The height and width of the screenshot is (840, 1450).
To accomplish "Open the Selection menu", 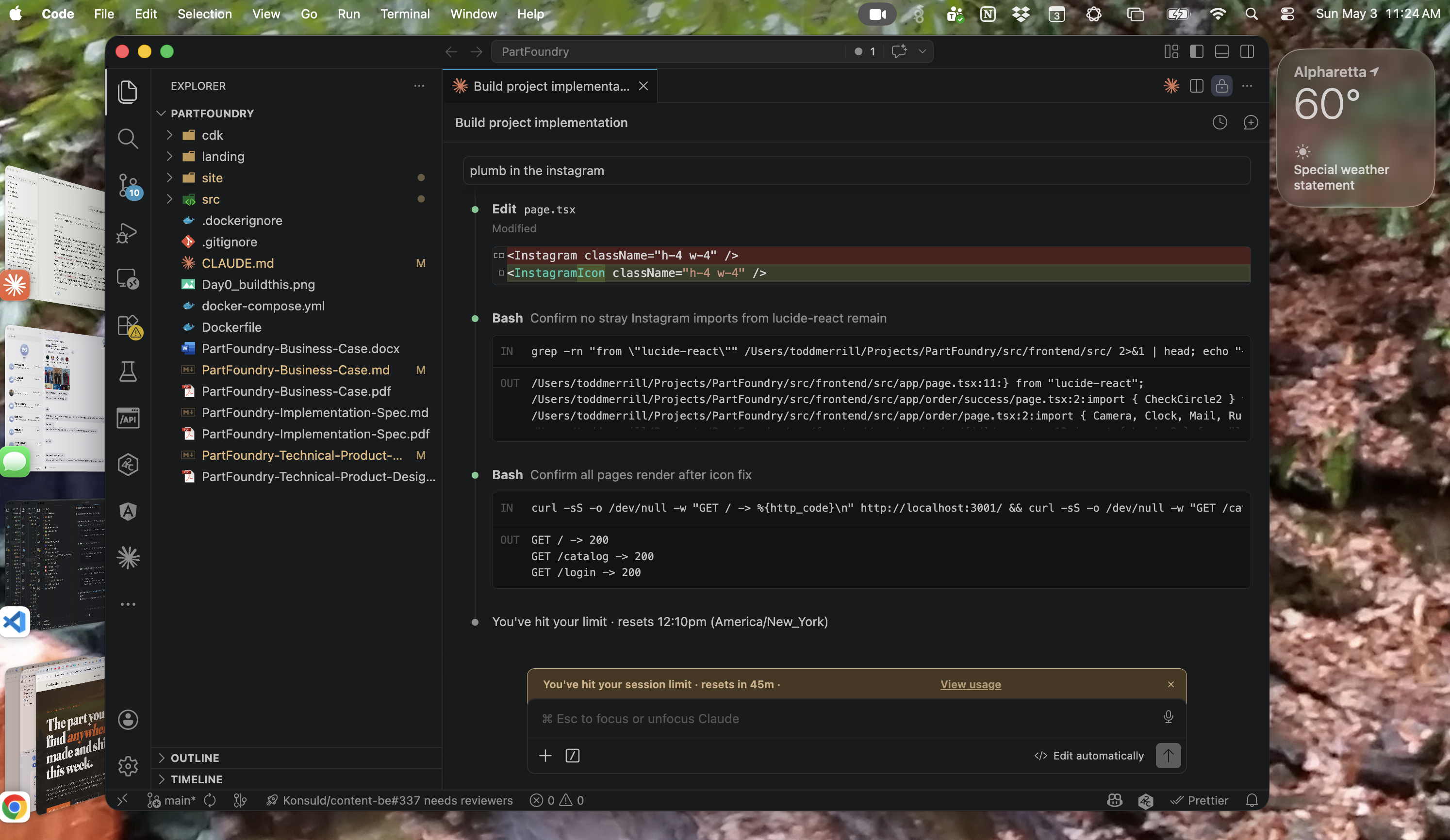I will [204, 14].
